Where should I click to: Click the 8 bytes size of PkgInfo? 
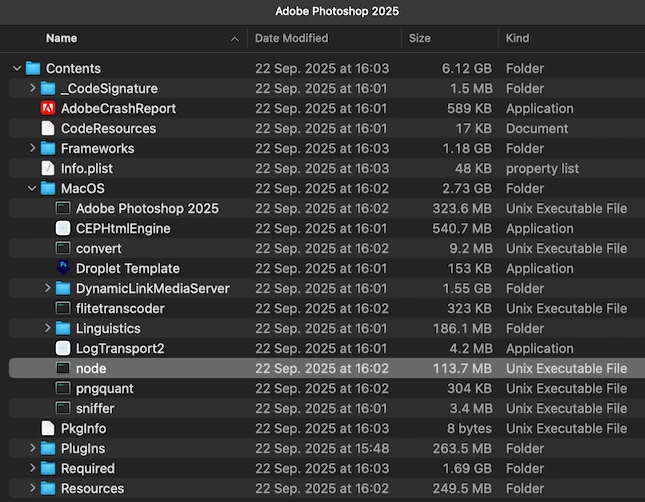pos(469,428)
